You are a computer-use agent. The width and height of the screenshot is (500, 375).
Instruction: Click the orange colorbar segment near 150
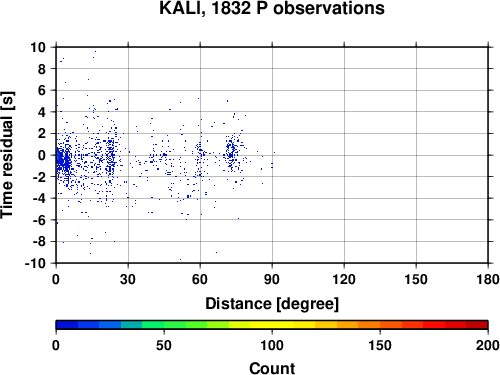[380, 325]
